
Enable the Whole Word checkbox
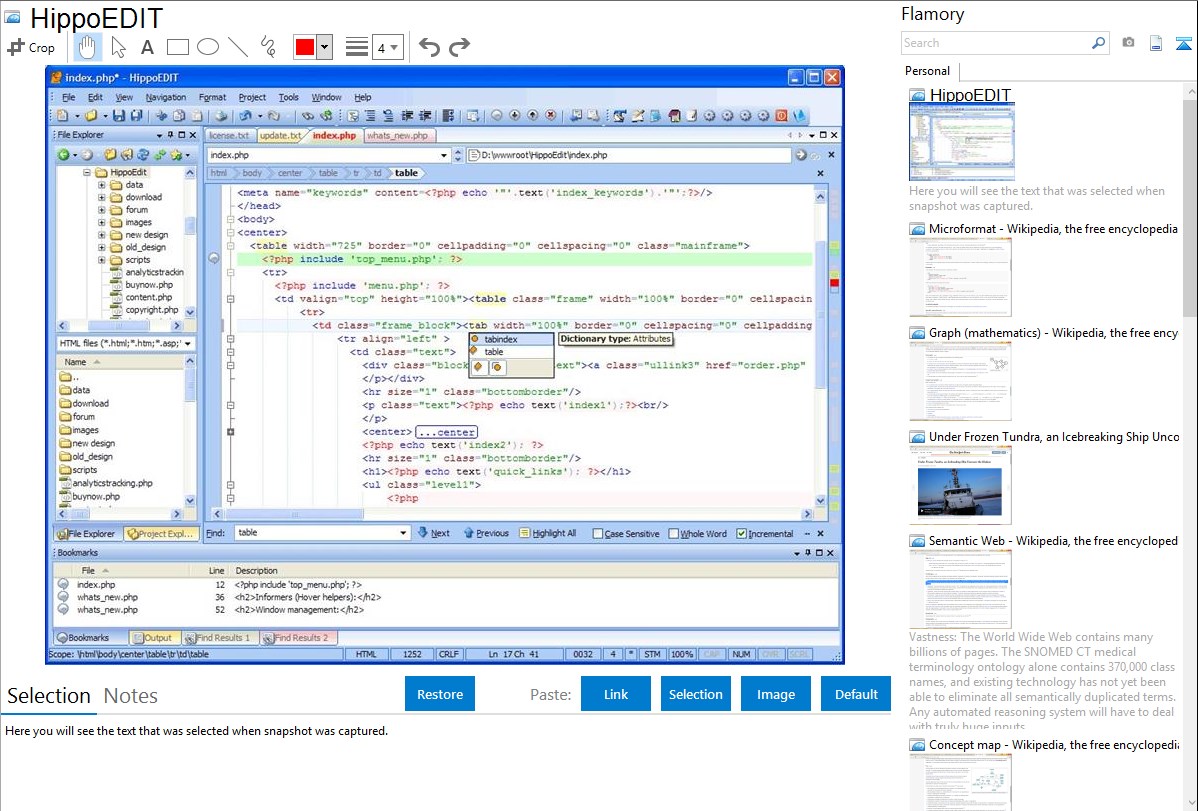[674, 534]
